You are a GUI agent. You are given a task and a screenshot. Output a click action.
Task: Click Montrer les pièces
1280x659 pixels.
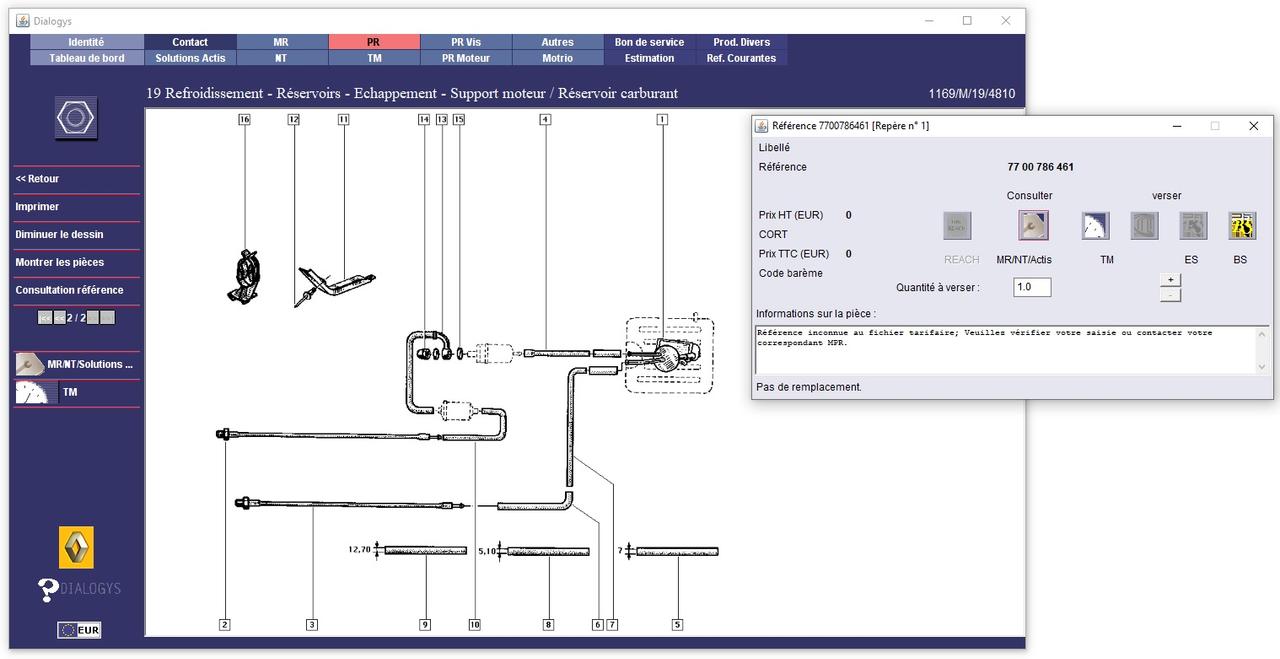(x=59, y=263)
